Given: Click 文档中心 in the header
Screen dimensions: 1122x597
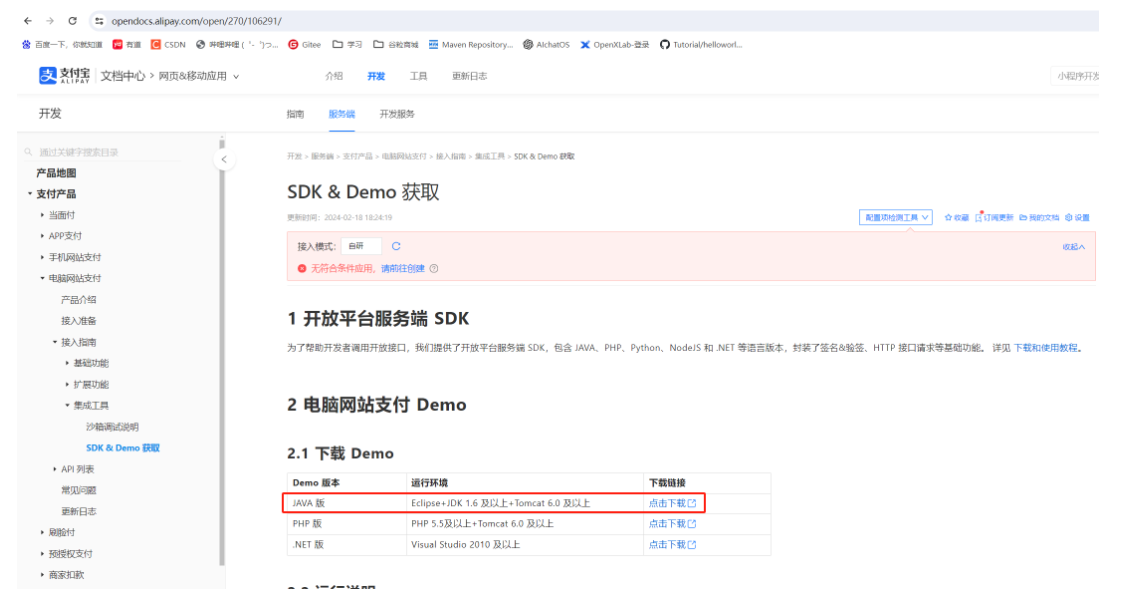Looking at the screenshot, I should [x=122, y=76].
